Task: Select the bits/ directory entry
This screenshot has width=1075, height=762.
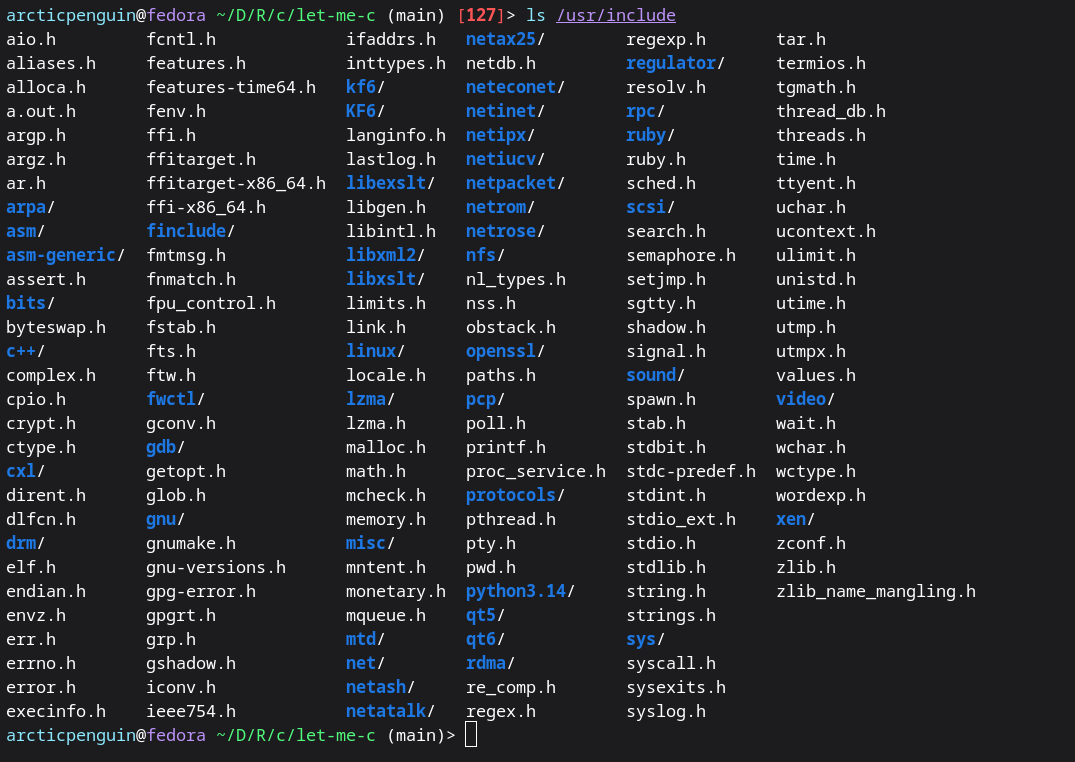Action: click(30, 303)
